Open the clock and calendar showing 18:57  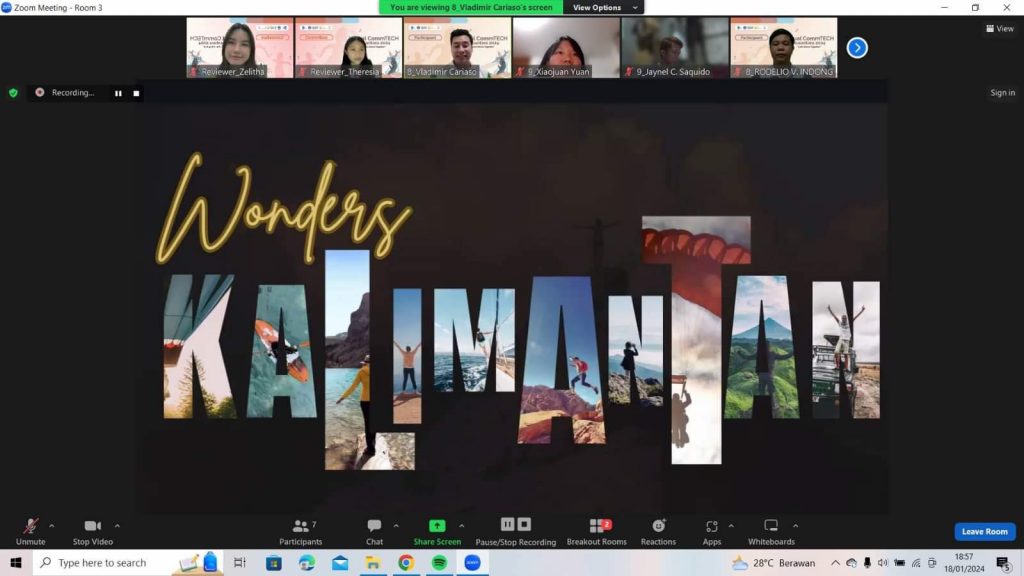[964, 562]
